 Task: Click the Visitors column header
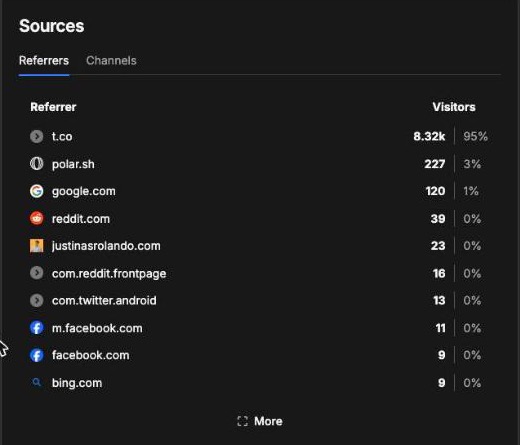[454, 107]
